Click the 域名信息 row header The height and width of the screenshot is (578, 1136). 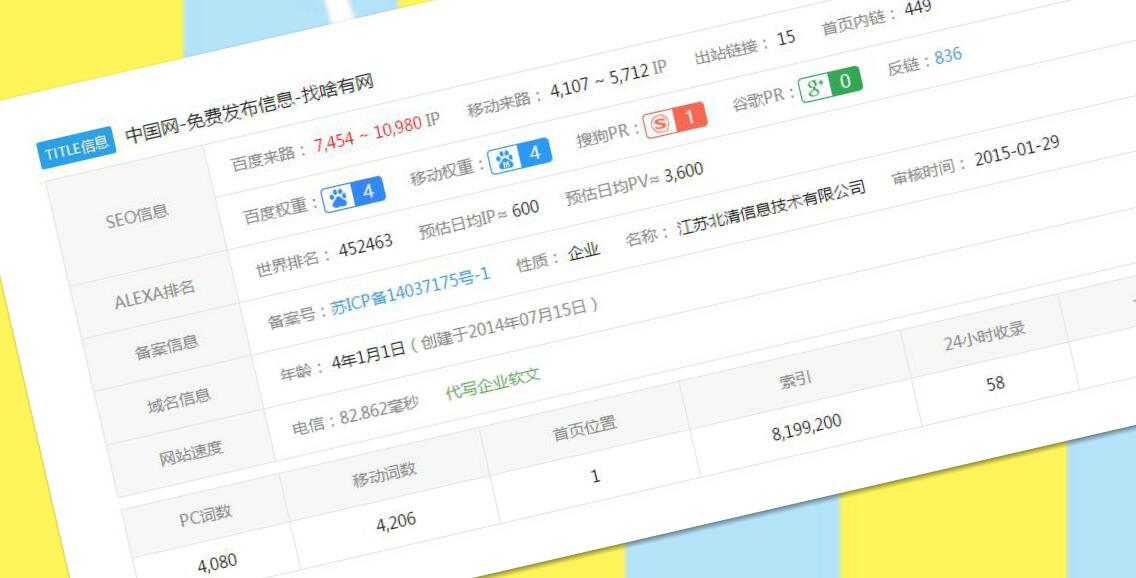(x=179, y=401)
